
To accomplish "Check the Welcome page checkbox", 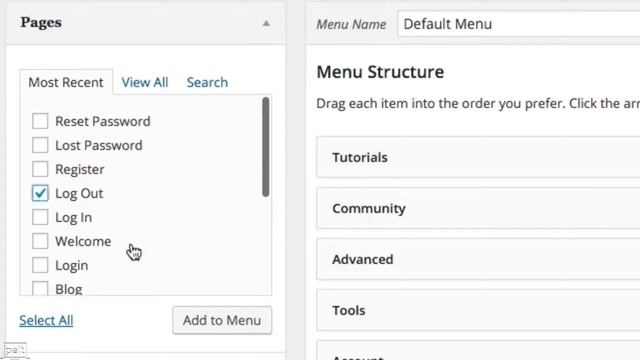I will (x=40, y=241).
